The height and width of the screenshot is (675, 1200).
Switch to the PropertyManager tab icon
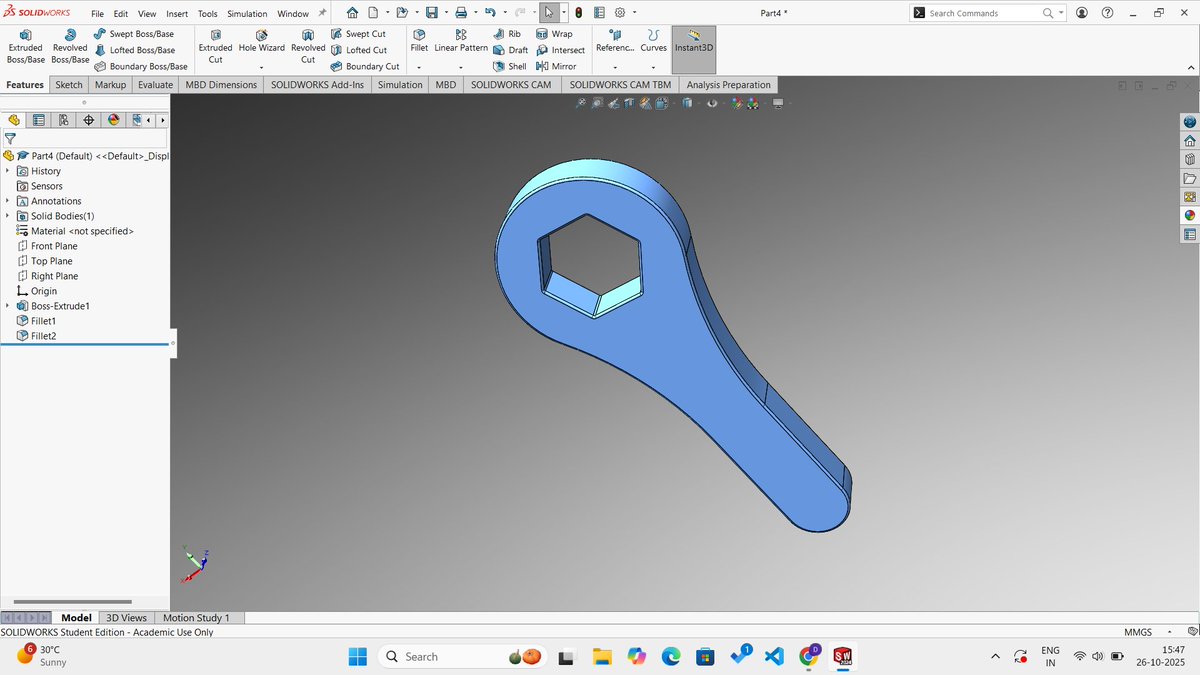coord(39,120)
